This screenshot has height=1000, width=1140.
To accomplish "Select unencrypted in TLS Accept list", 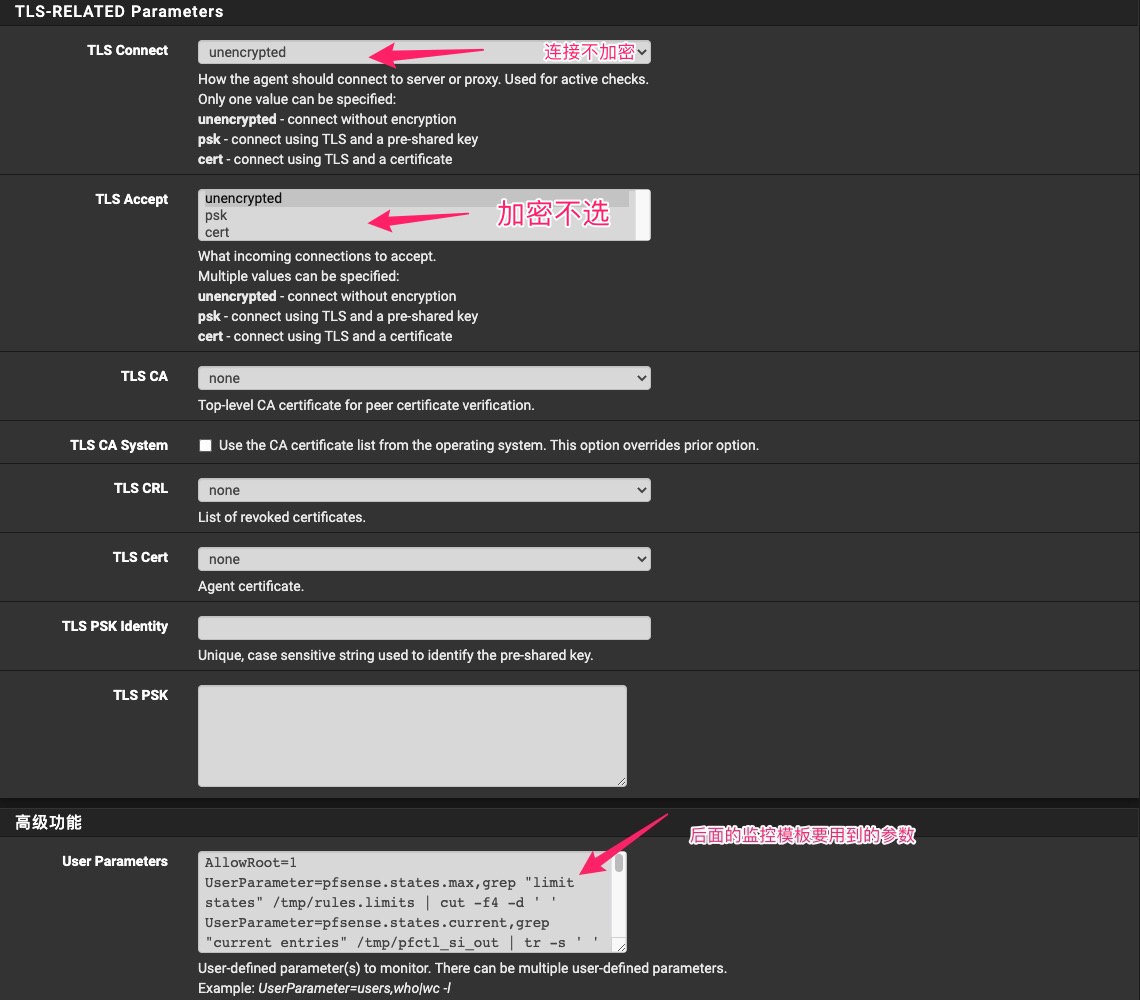I will 244,198.
